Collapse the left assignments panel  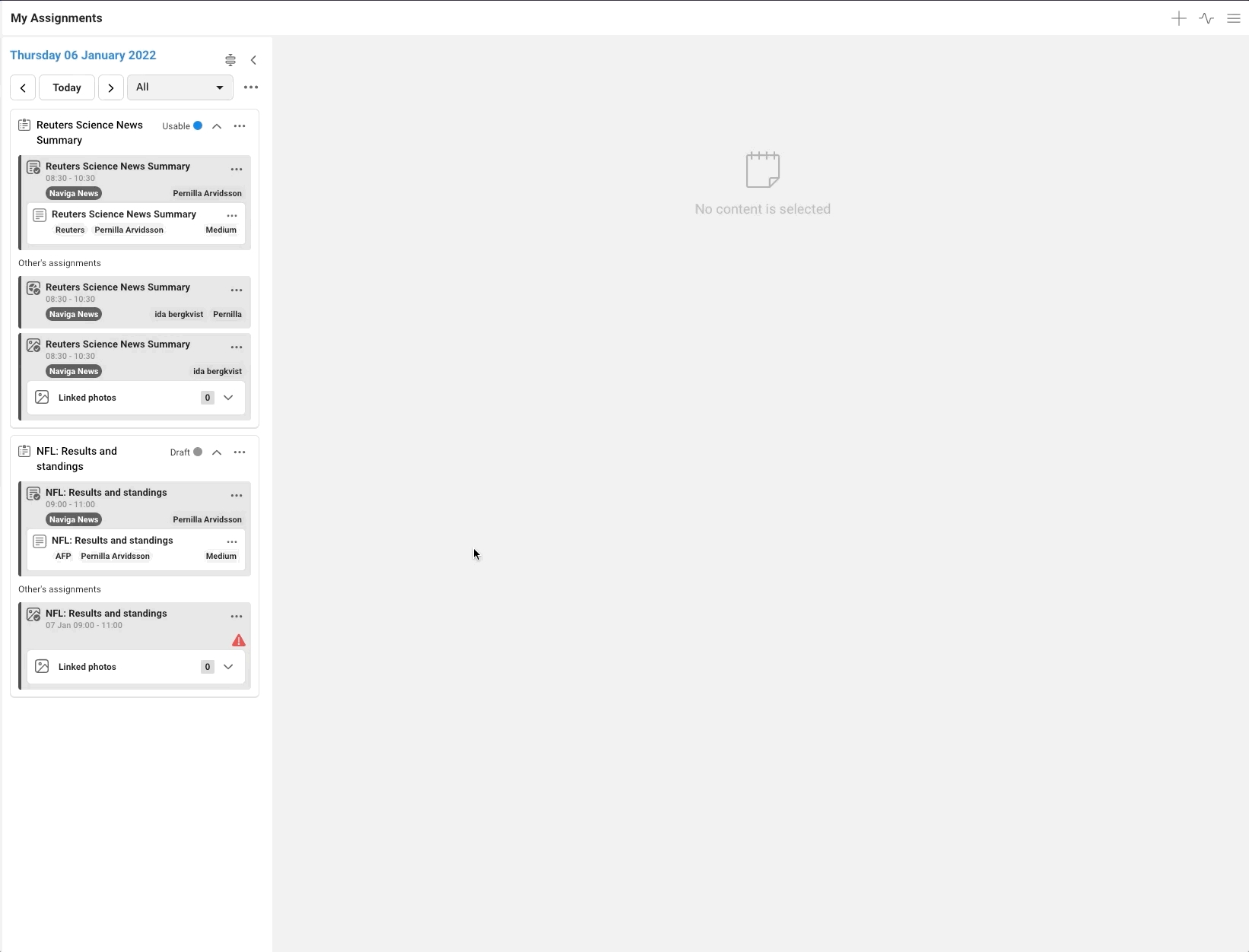(254, 60)
